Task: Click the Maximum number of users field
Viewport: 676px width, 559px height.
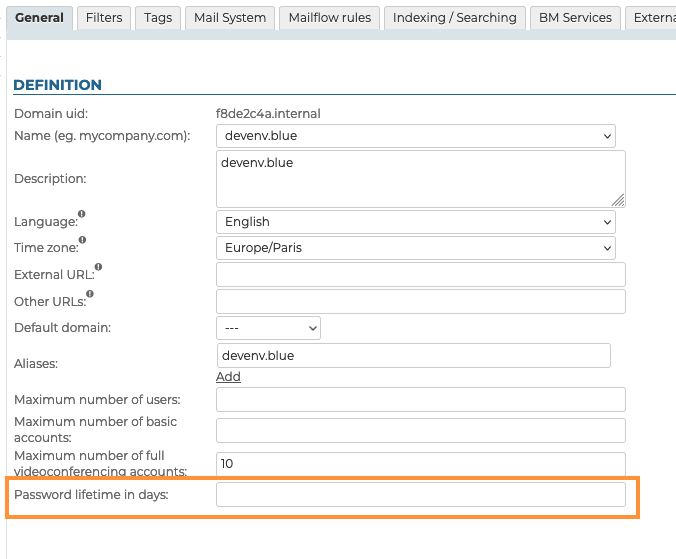Action: tap(420, 400)
